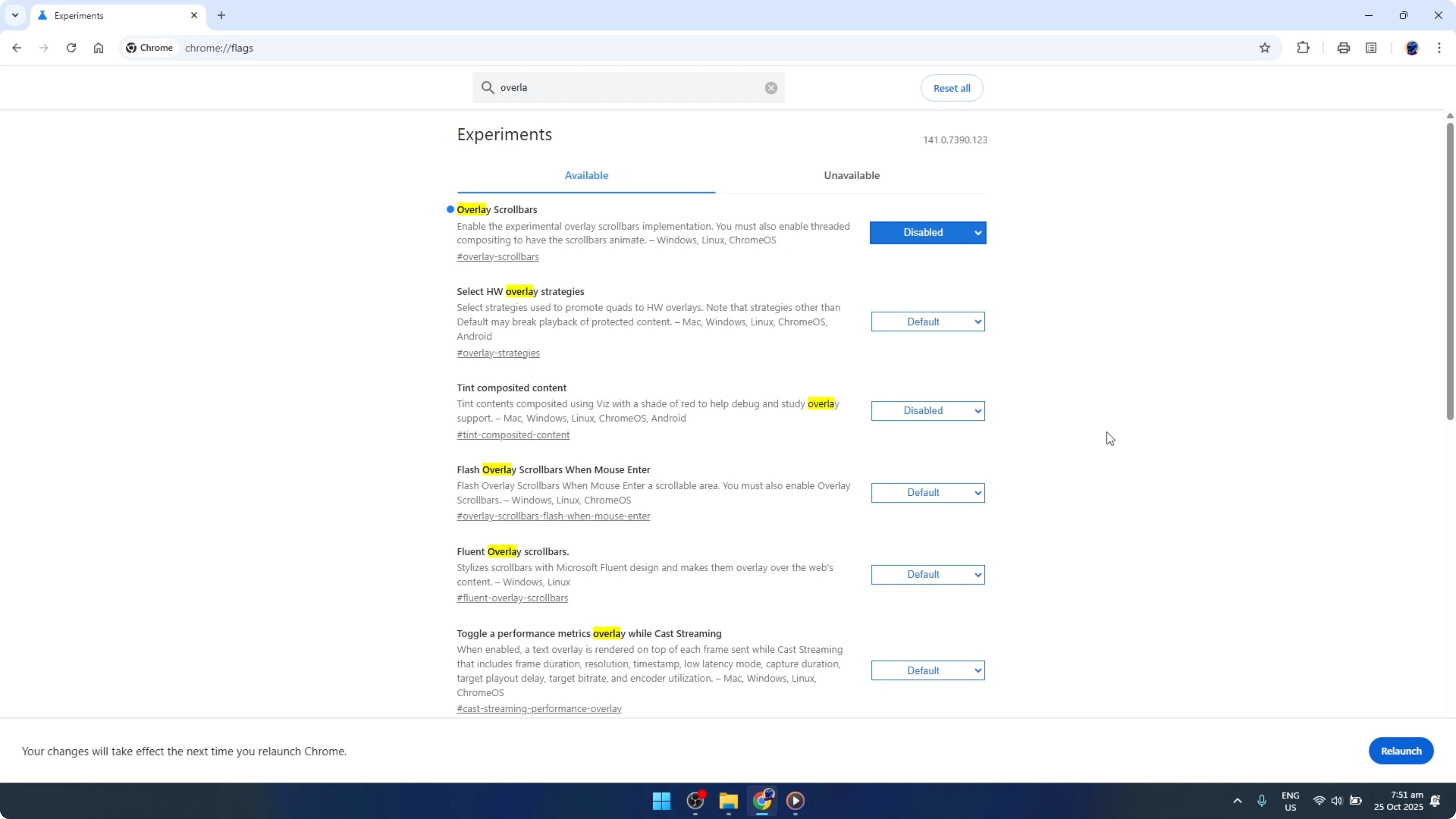The image size is (1456, 819).
Task: Open File Explorer from the taskbar
Action: pyautogui.click(x=728, y=801)
